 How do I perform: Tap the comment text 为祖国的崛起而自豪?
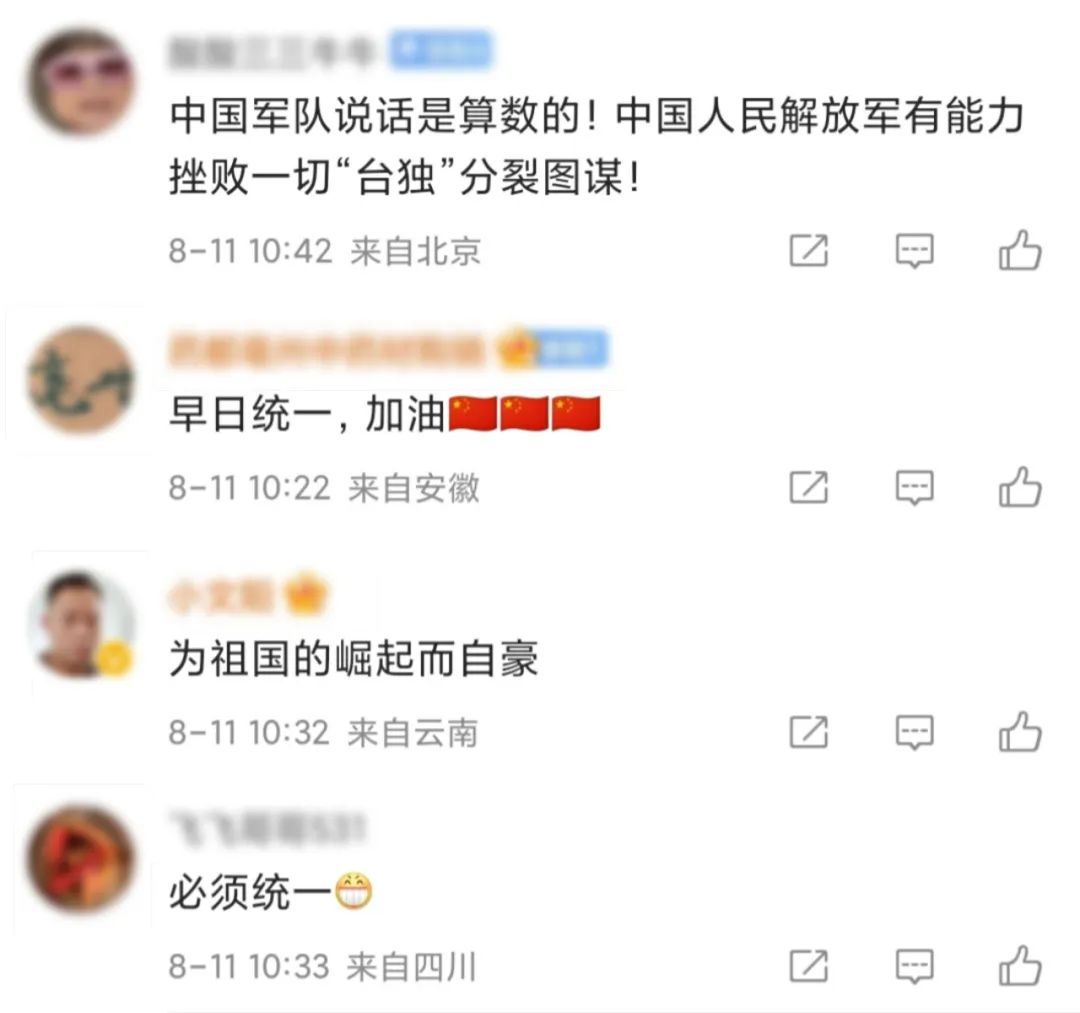click(x=353, y=659)
